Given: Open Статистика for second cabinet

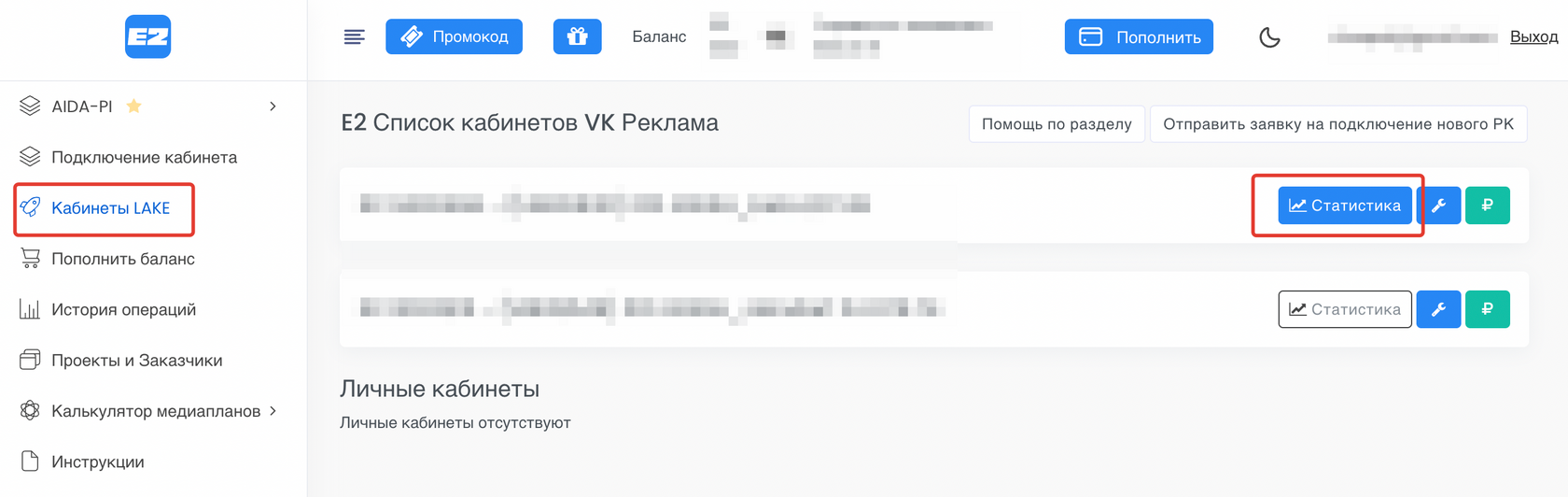Looking at the screenshot, I should pos(1344,309).
